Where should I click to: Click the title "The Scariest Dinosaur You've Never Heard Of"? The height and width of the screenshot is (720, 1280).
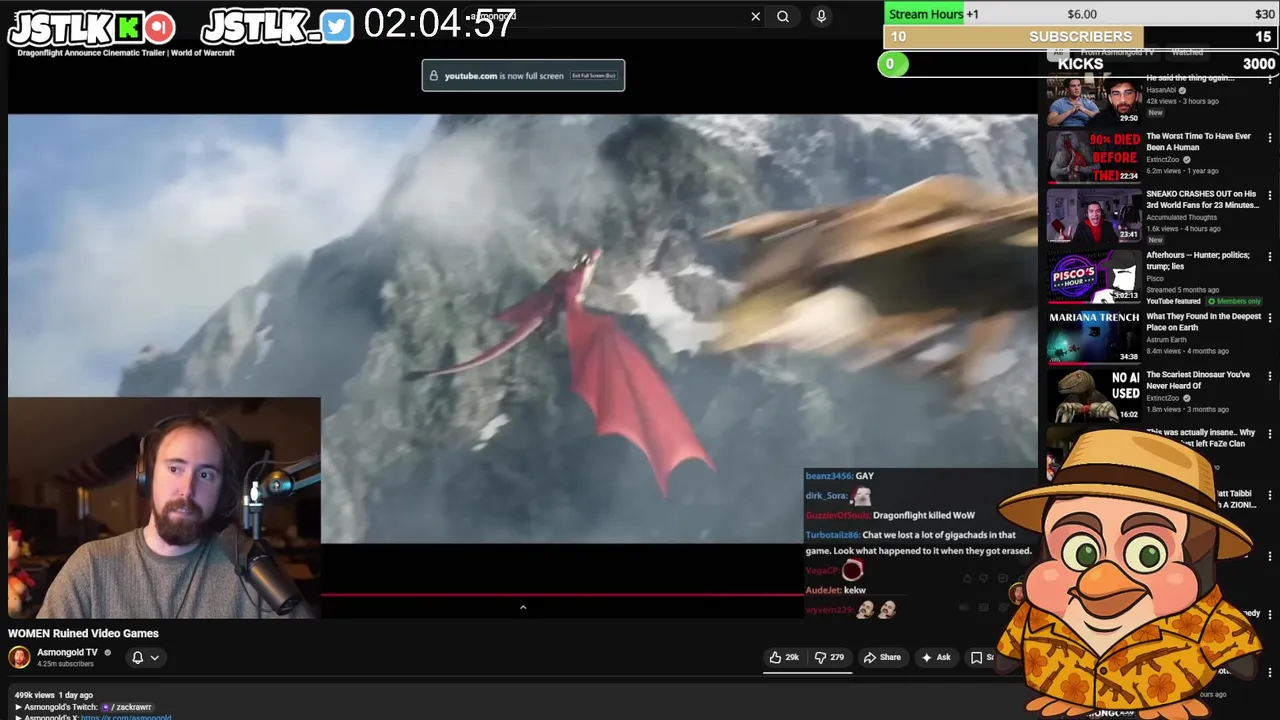pos(1197,380)
